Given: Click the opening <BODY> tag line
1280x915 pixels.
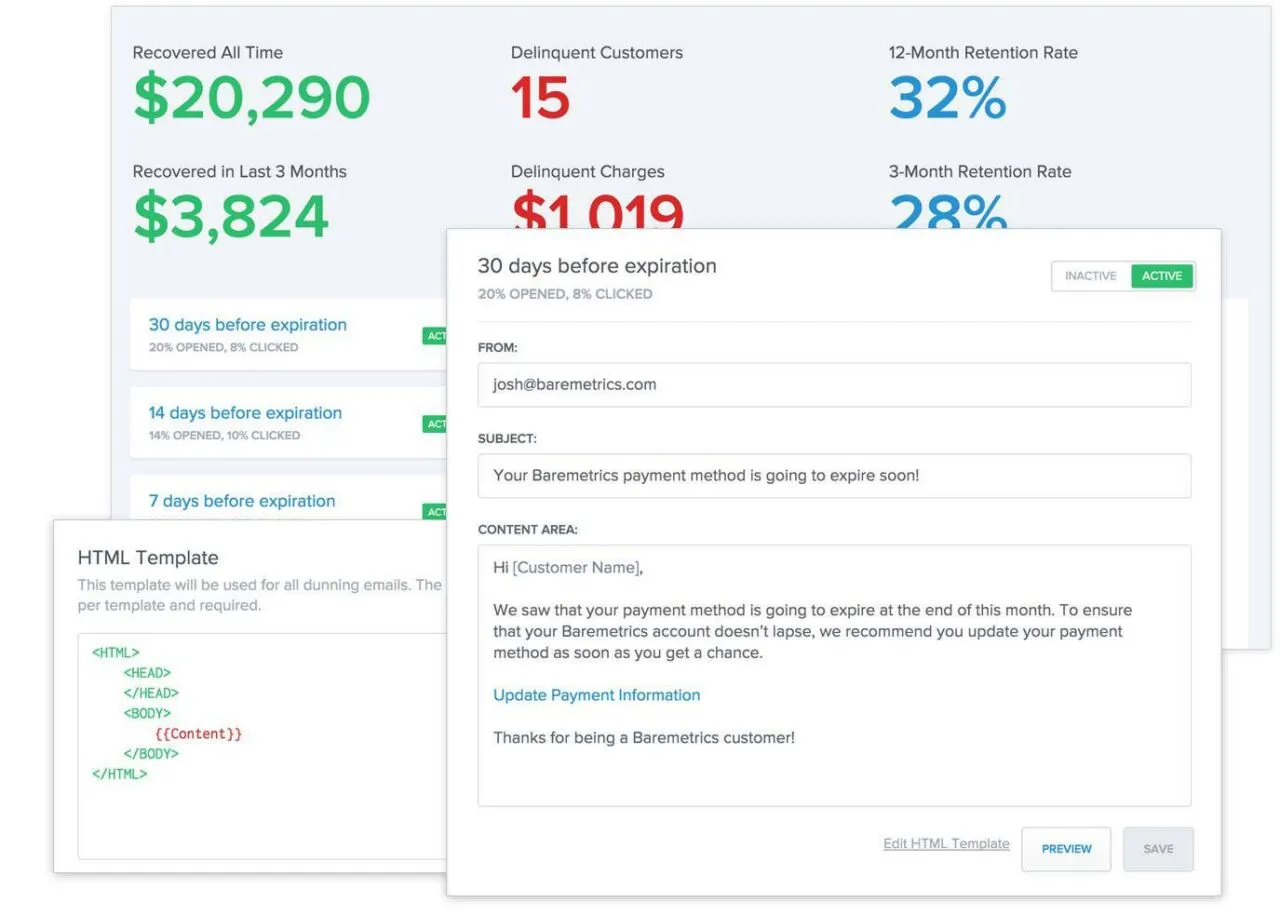Looking at the screenshot, I should (147, 714).
